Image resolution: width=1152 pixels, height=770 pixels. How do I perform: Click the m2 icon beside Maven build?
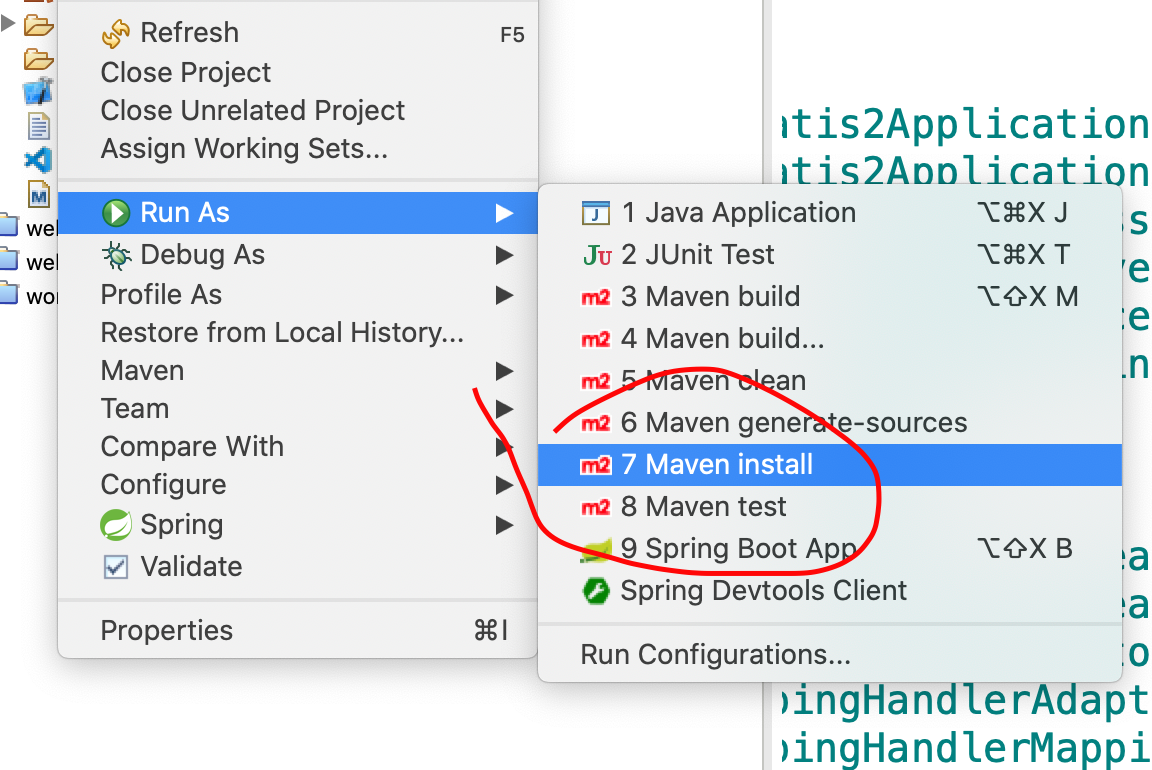(596, 298)
